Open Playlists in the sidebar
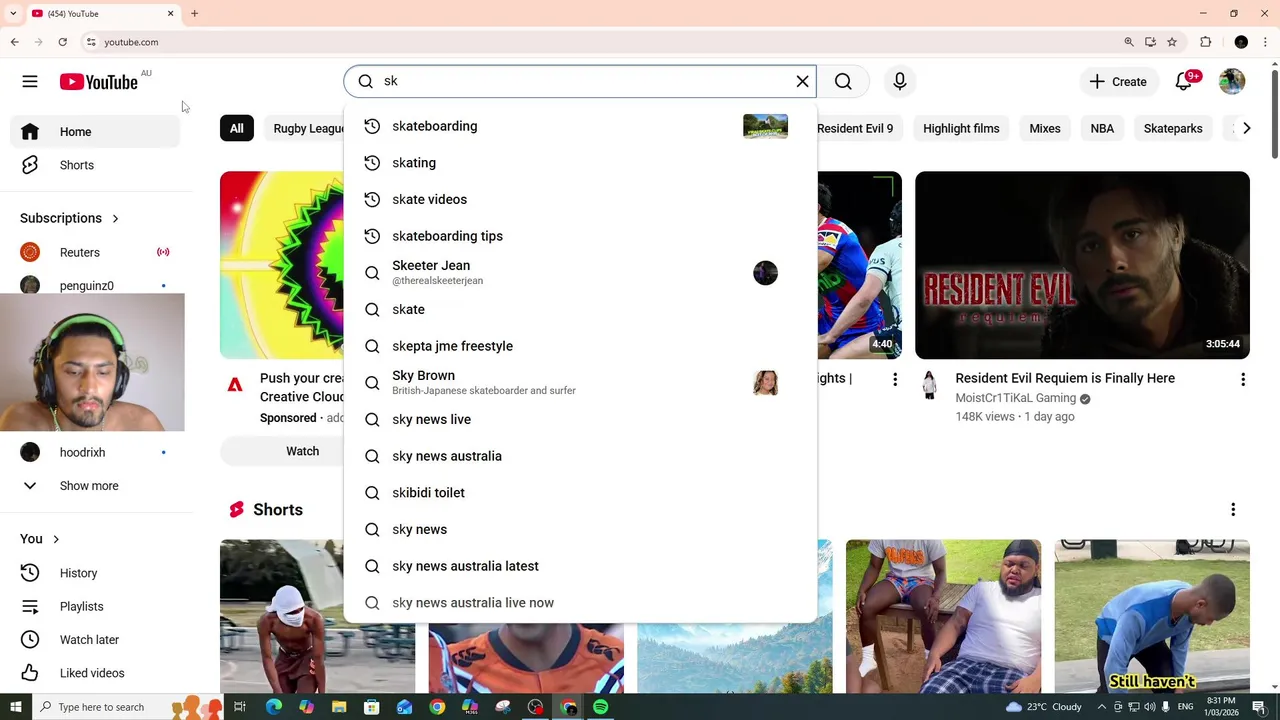Screen dimensions: 1280x720 click(x=96, y=606)
